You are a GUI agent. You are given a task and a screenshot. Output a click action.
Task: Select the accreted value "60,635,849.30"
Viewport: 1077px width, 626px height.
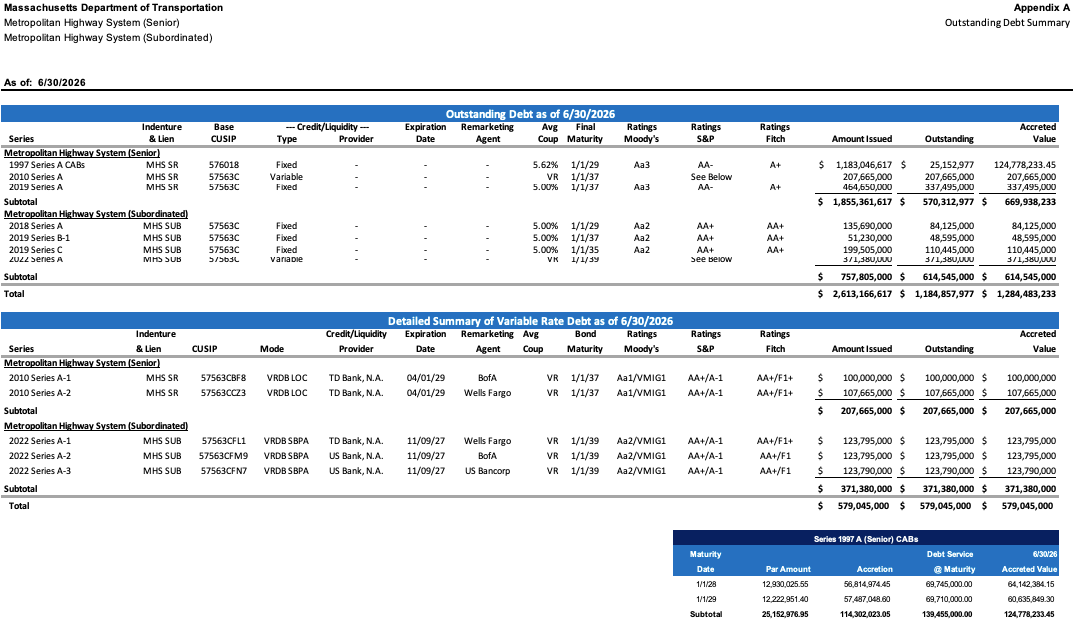[x=1031, y=600]
